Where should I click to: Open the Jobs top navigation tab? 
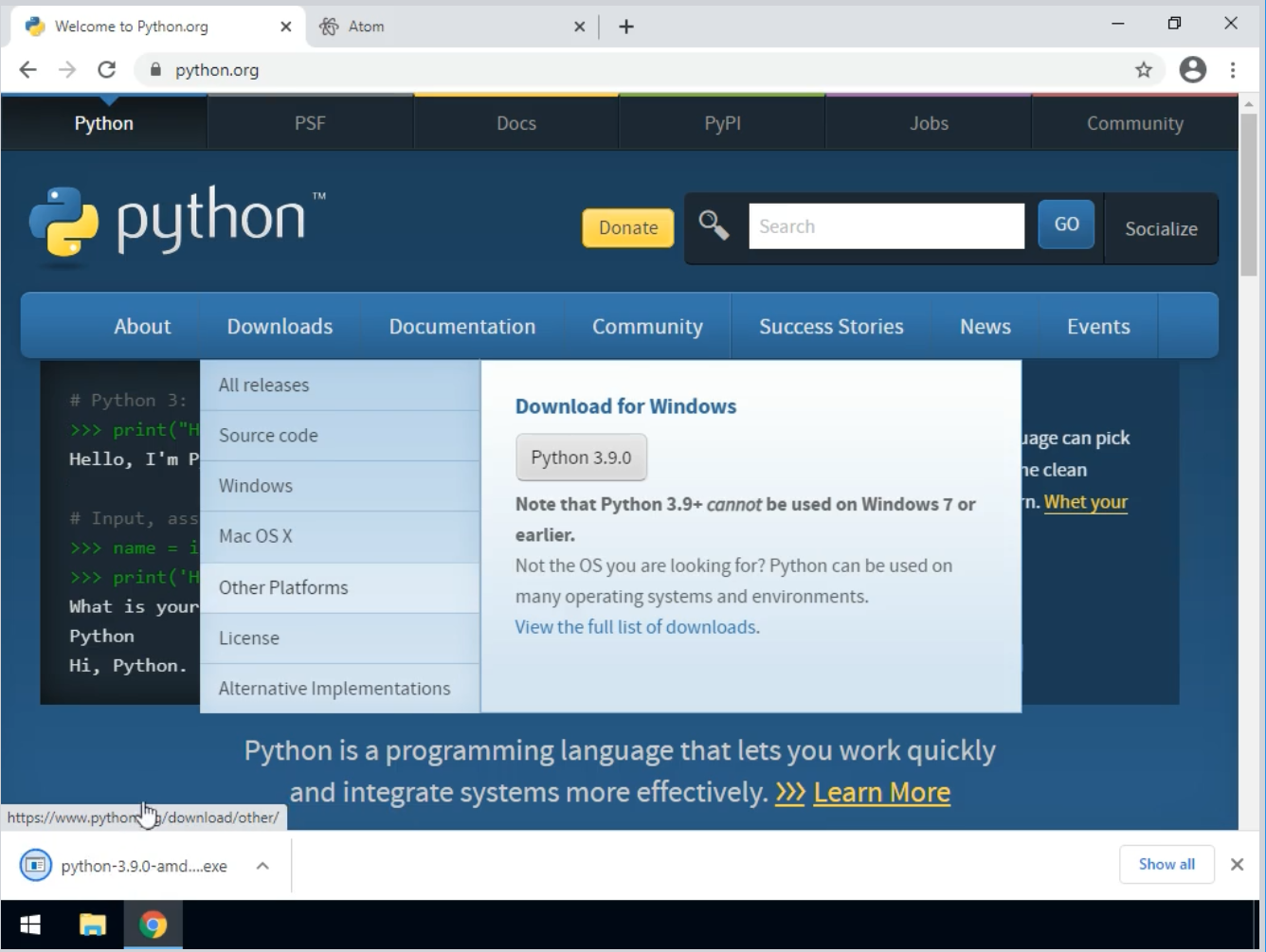click(929, 123)
